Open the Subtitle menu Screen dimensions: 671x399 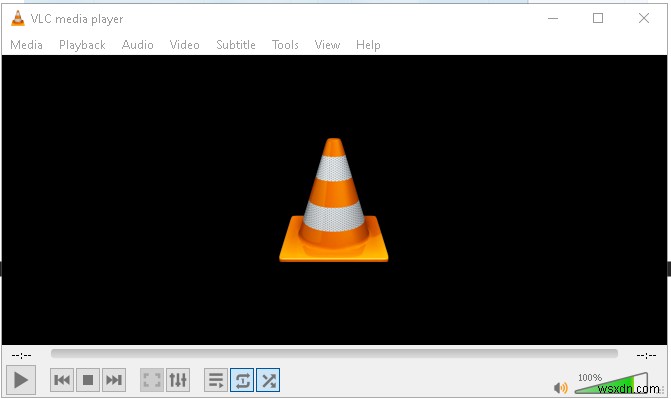click(236, 45)
